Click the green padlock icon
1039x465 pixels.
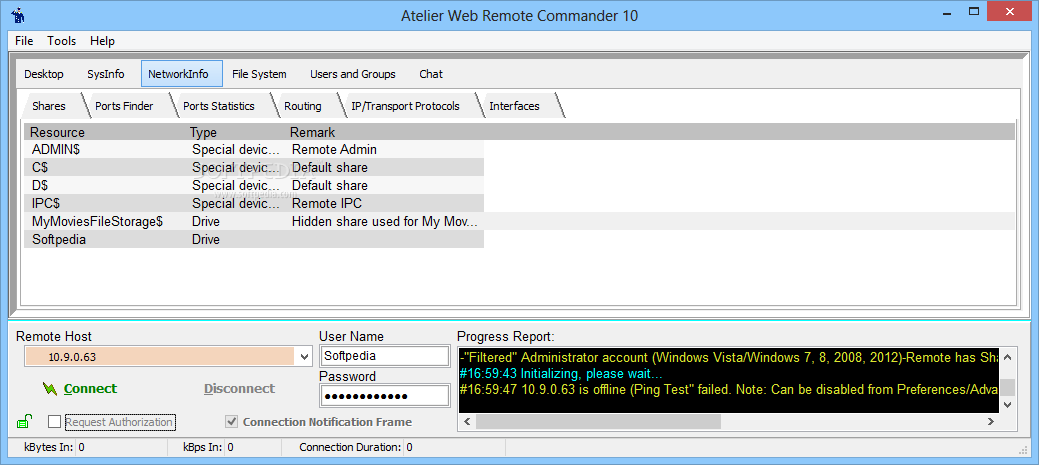tap(24, 421)
